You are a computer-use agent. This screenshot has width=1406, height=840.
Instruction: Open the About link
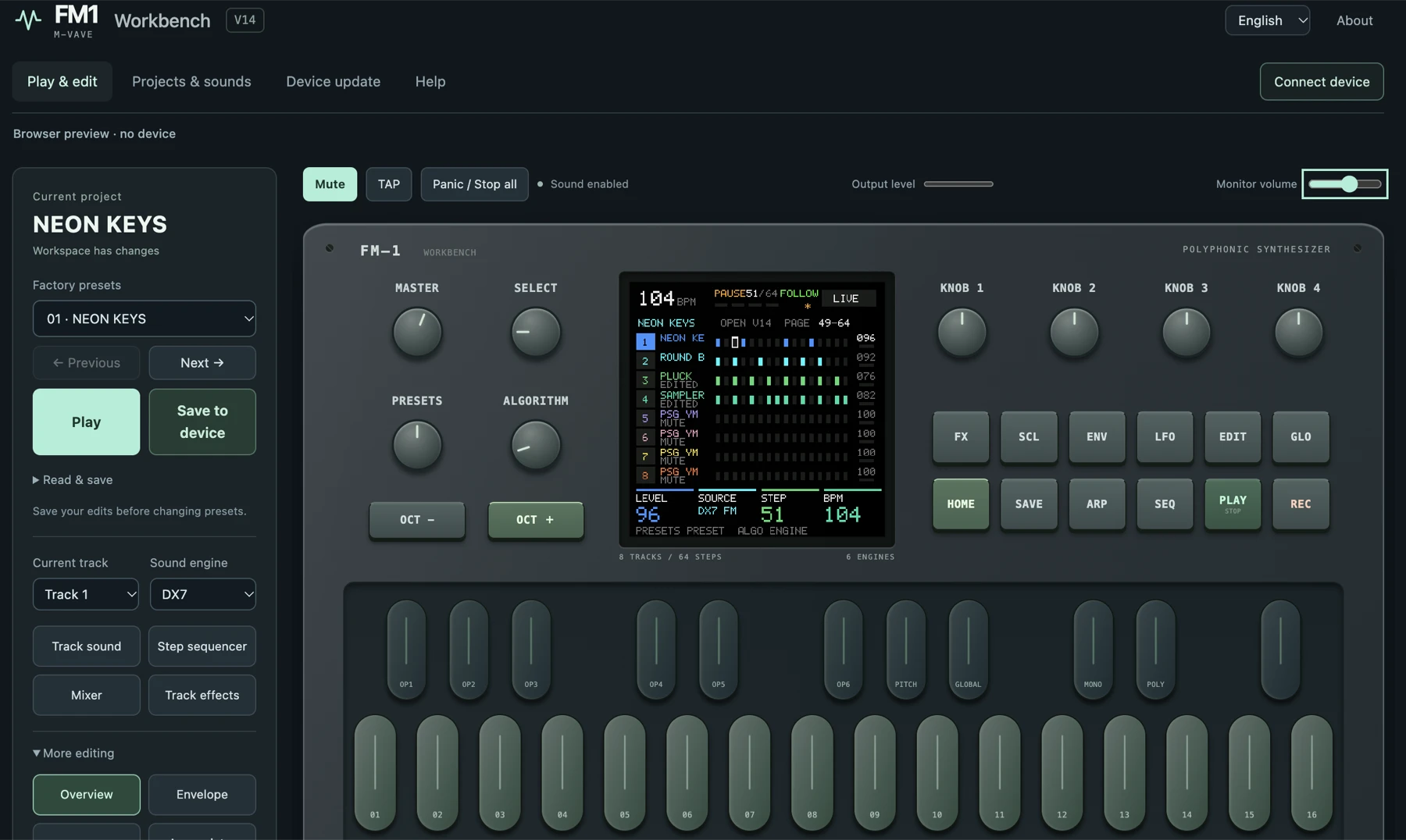[x=1354, y=20]
